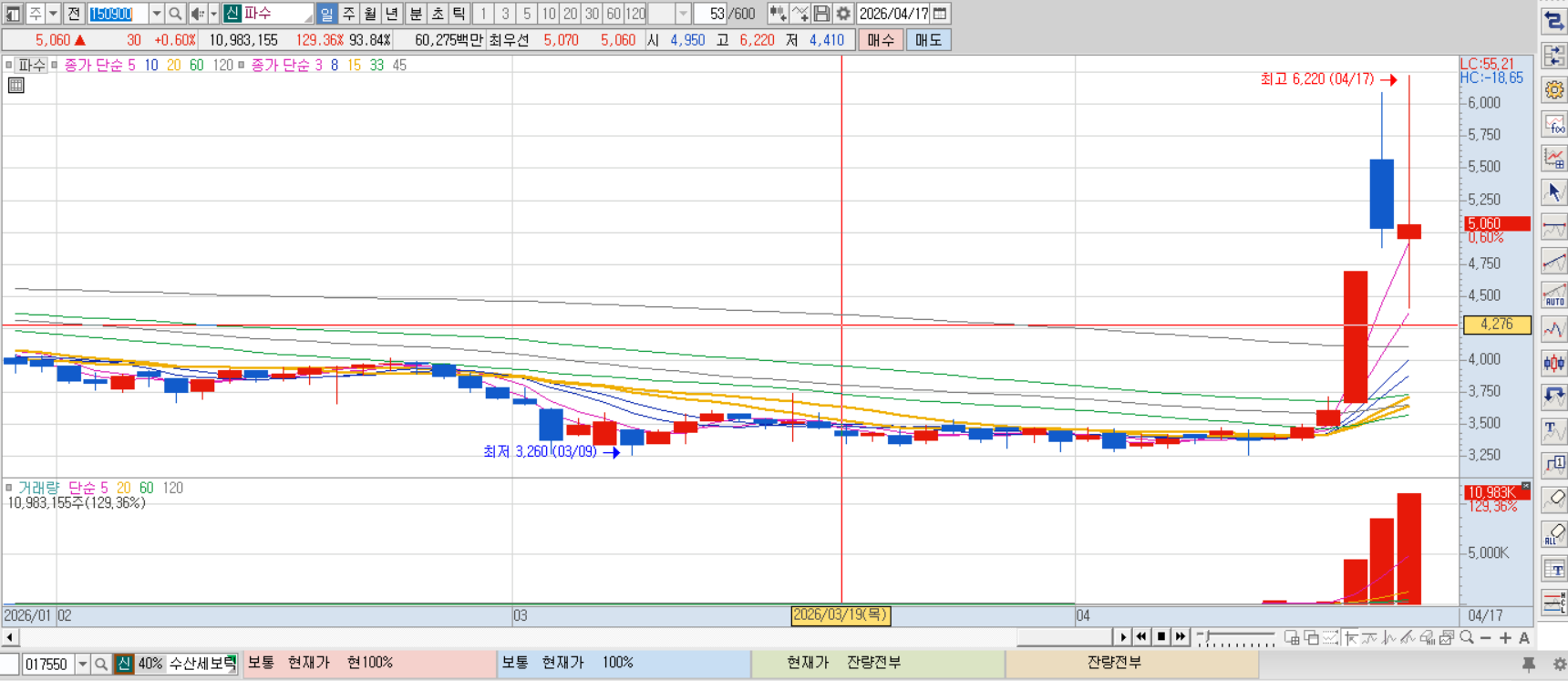Click the blue 보통 현재가 100% tab
The height and width of the screenshot is (681, 1568).
pyautogui.click(x=624, y=663)
